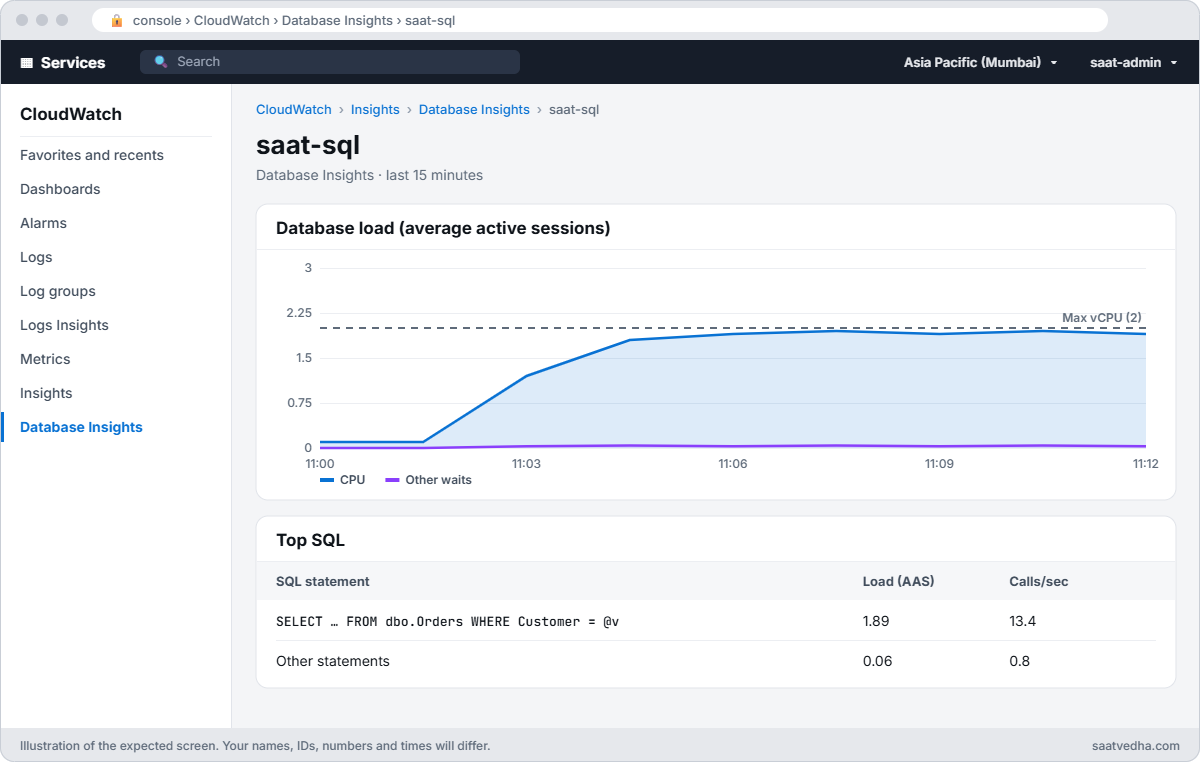
Task: Click the saatvedha.com footer text
Action: click(1137, 746)
